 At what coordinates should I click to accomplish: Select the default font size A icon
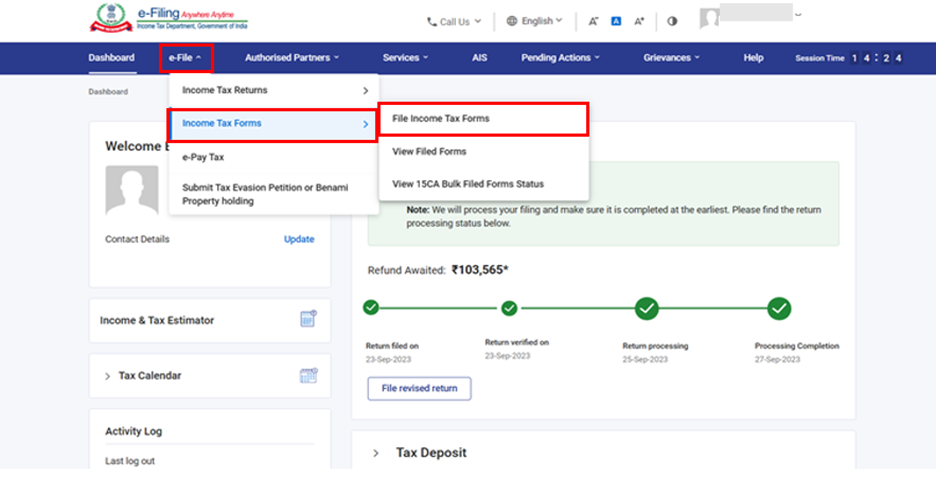pyautogui.click(x=616, y=21)
